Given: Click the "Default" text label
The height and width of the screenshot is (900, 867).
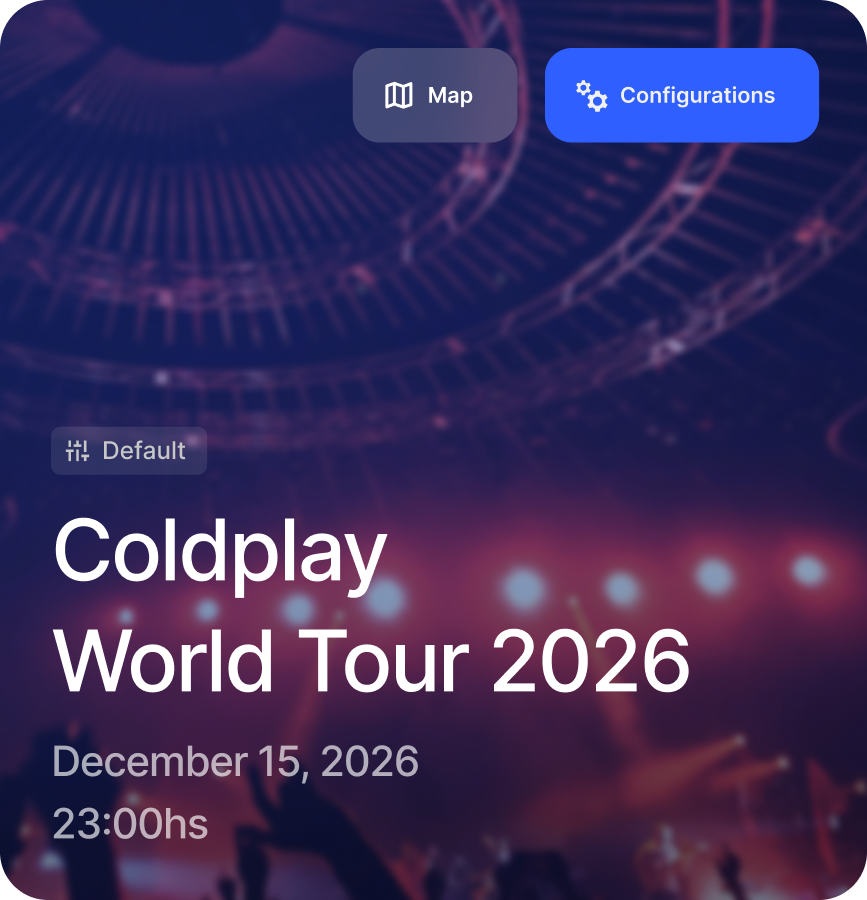Looking at the screenshot, I should pos(144,451).
